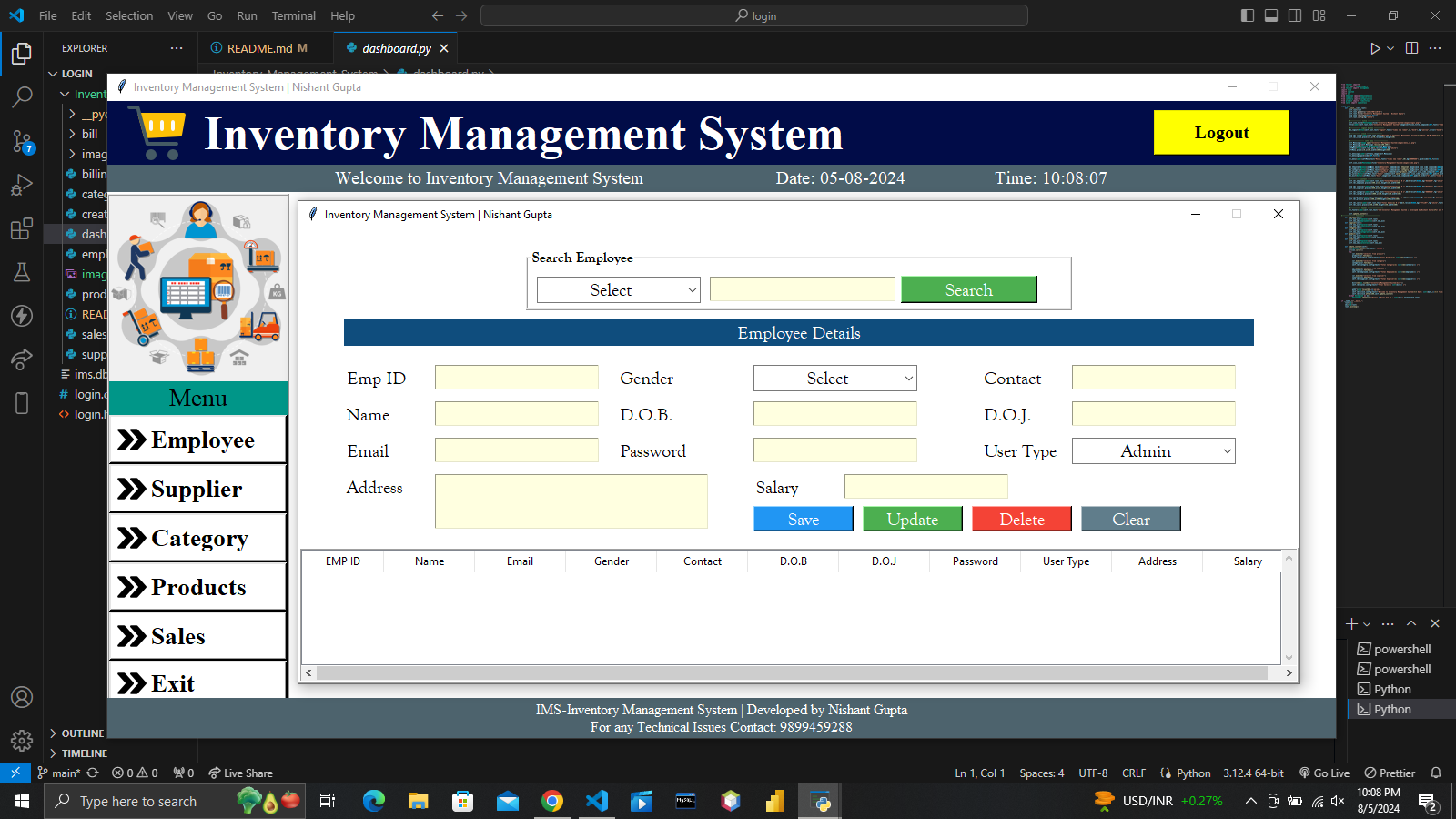1456x819 pixels.
Task: Collapse LOGIN explorer section
Action: (76, 74)
